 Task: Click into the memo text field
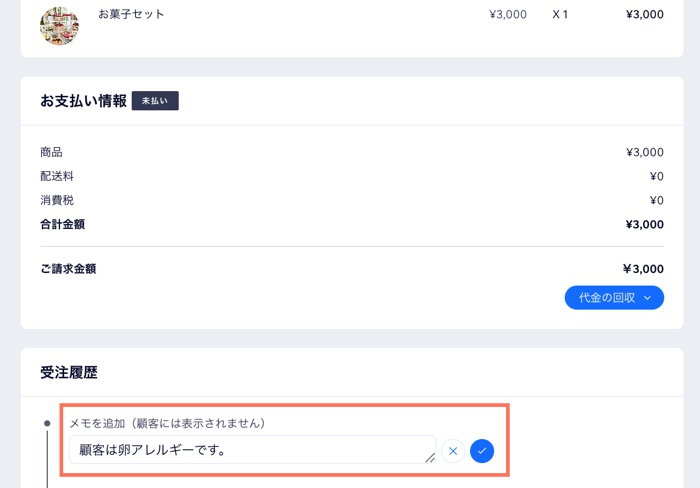250,450
